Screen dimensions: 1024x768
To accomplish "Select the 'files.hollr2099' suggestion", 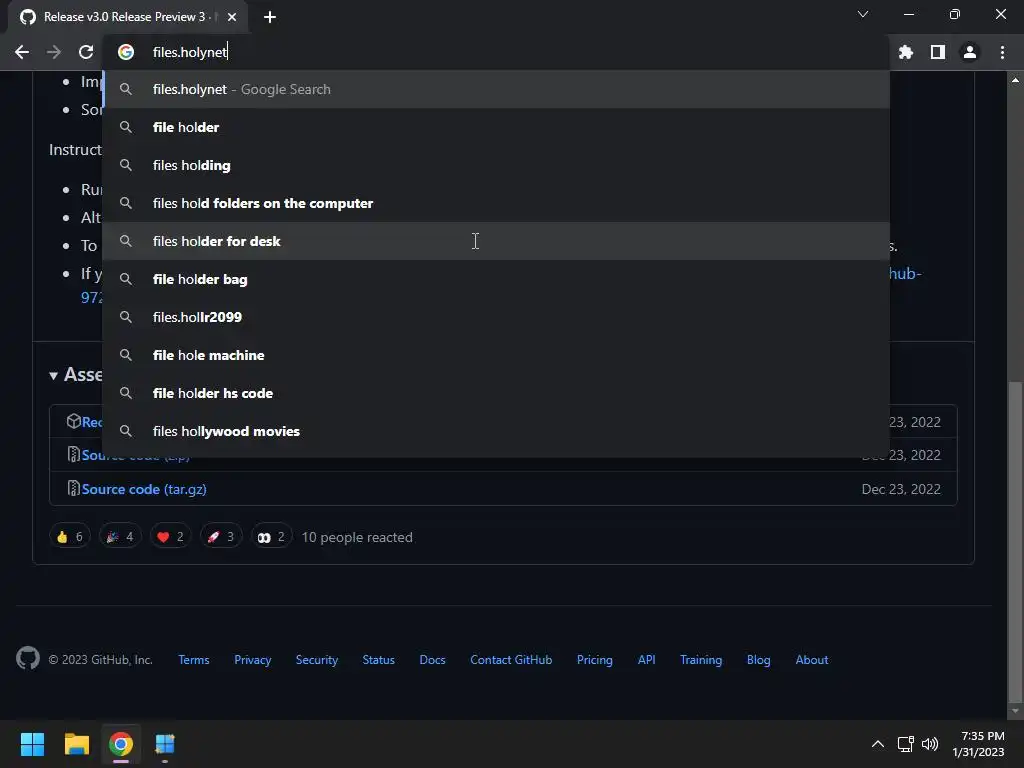I will 496,317.
